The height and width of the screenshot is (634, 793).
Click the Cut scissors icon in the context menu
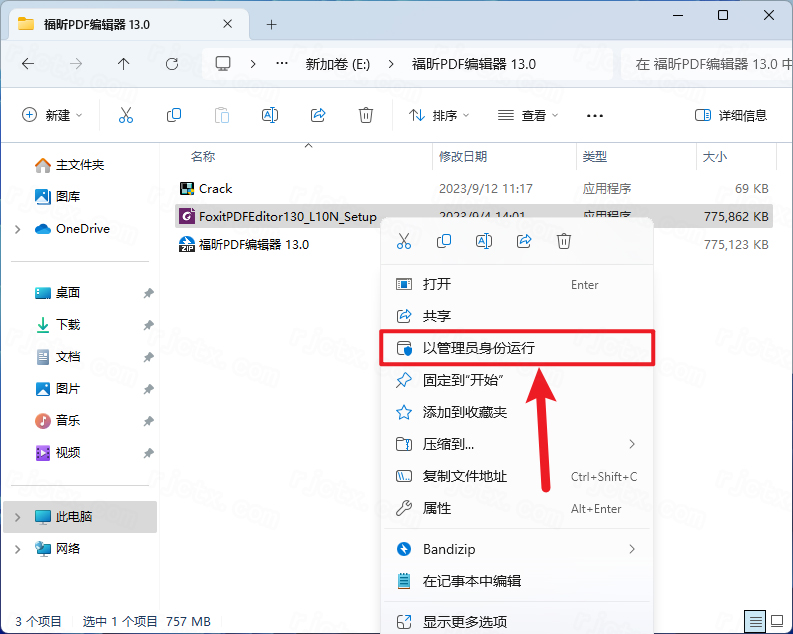tap(404, 241)
